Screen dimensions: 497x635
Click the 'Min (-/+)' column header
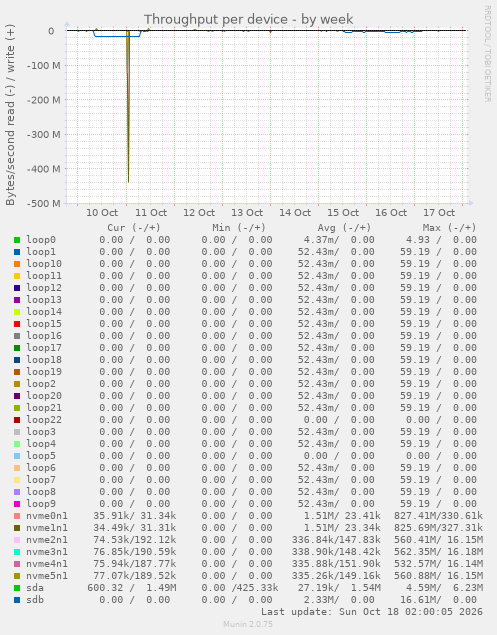pyautogui.click(x=239, y=228)
